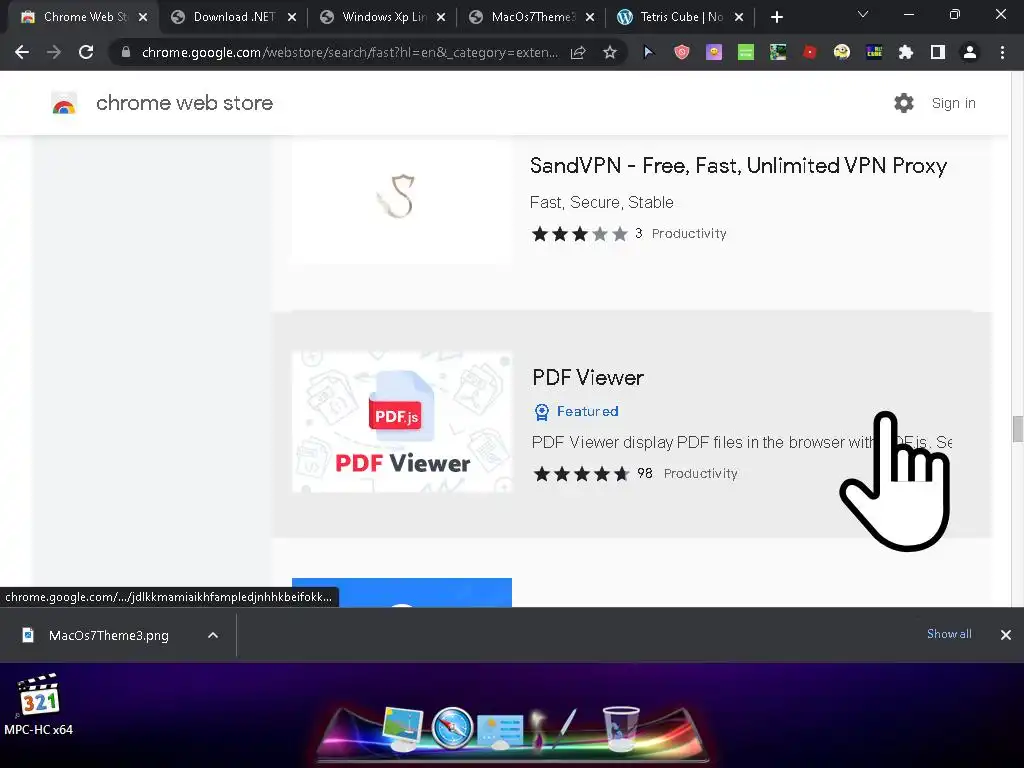This screenshot has height=768, width=1024.
Task: Open the red shield extension icon
Action: [682, 52]
